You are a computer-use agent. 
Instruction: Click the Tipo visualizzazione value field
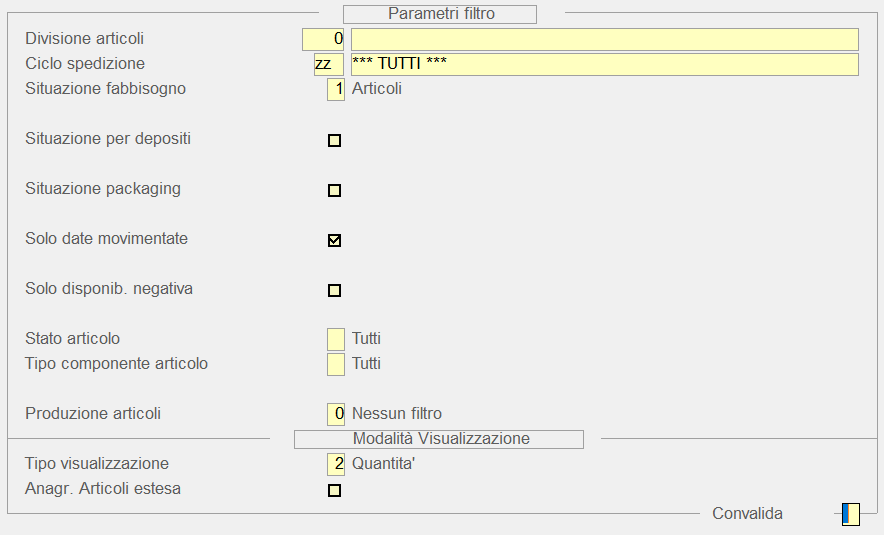point(336,464)
